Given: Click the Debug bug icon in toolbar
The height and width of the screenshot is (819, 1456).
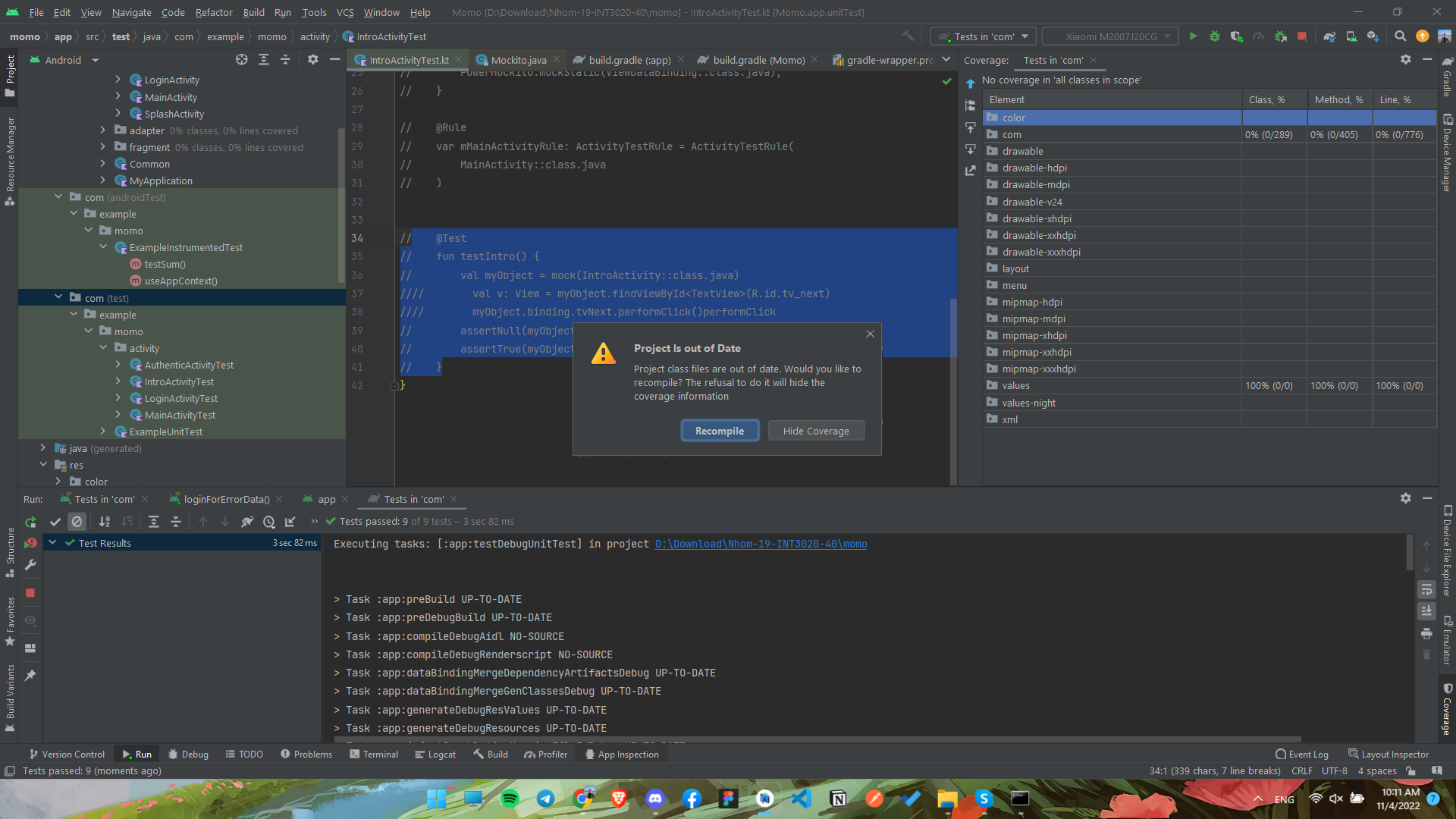Looking at the screenshot, I should pyautogui.click(x=1214, y=36).
